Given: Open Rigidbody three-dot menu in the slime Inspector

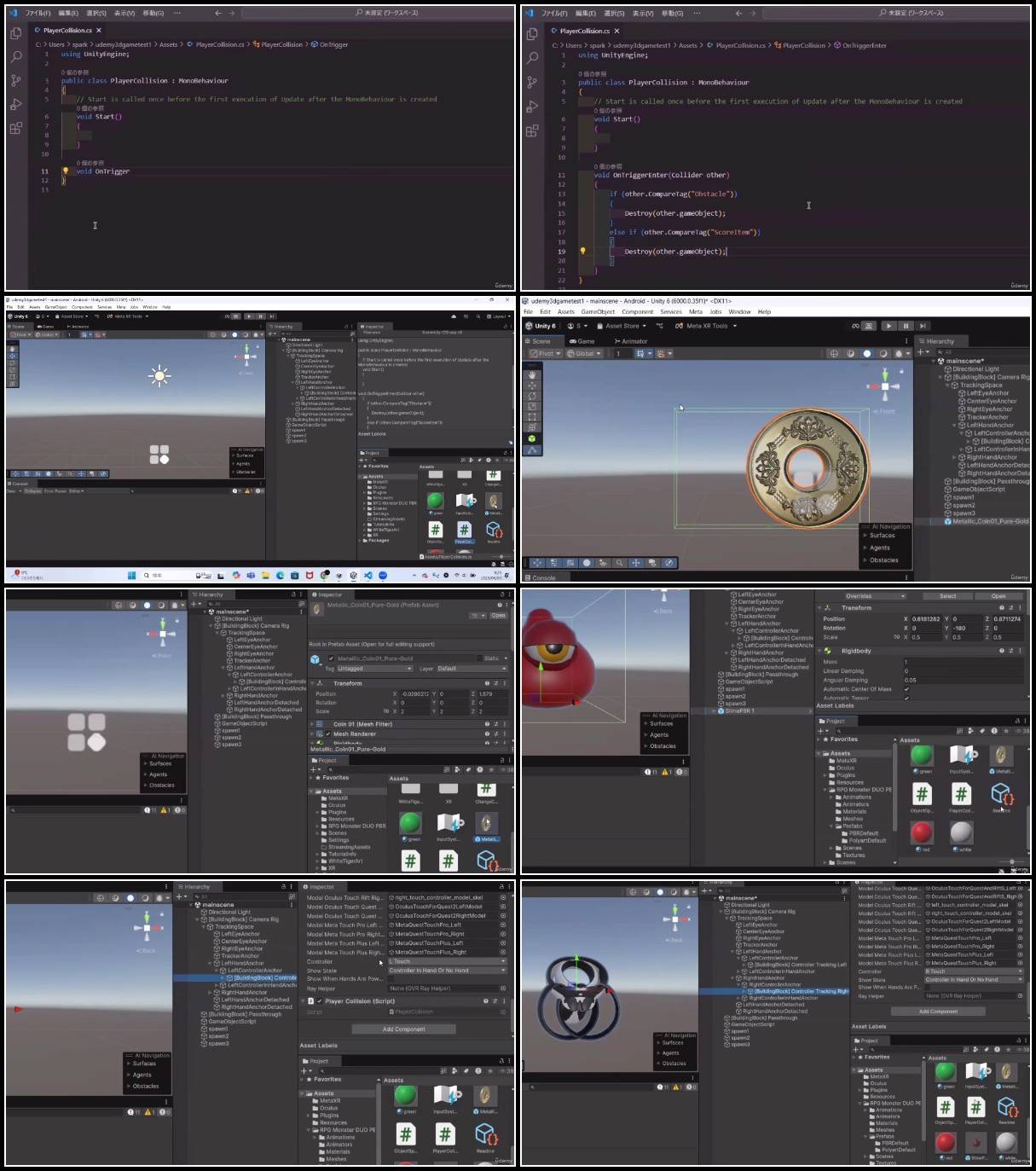Looking at the screenshot, I should pos(1021,651).
